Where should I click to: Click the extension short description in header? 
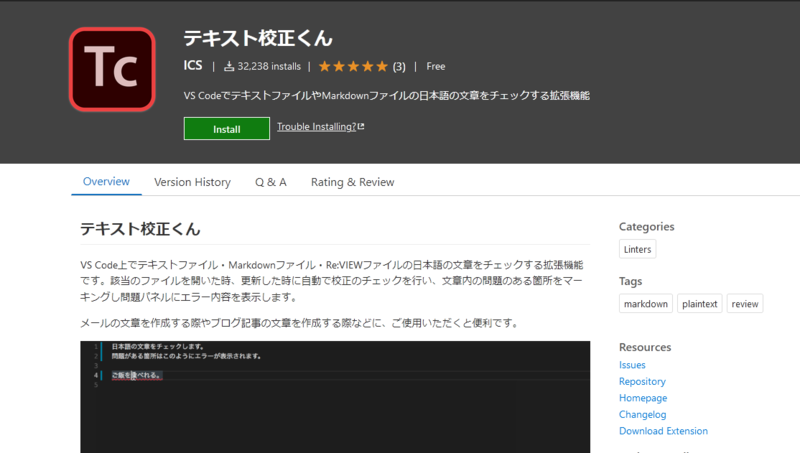(386, 95)
